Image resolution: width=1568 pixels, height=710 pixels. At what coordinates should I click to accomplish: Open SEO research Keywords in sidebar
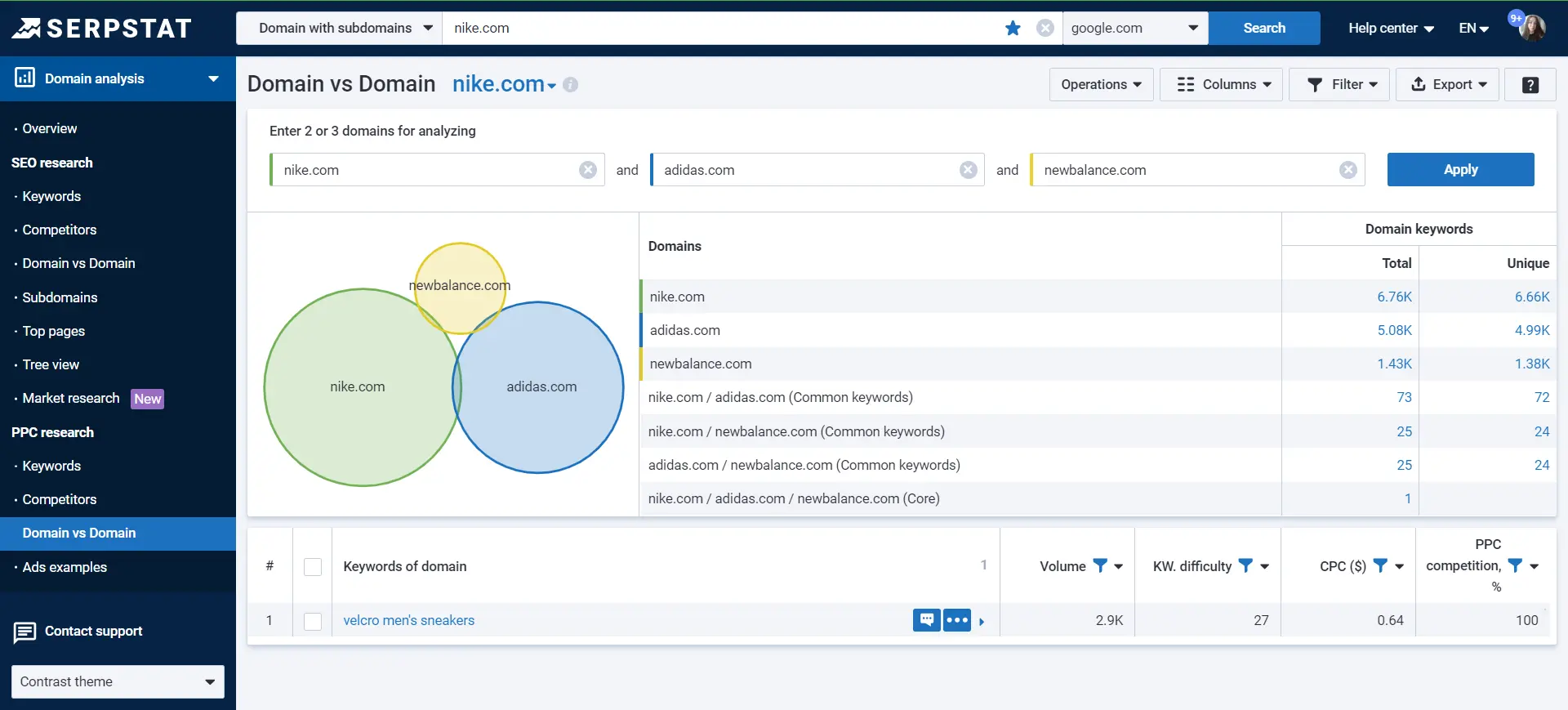click(51, 196)
